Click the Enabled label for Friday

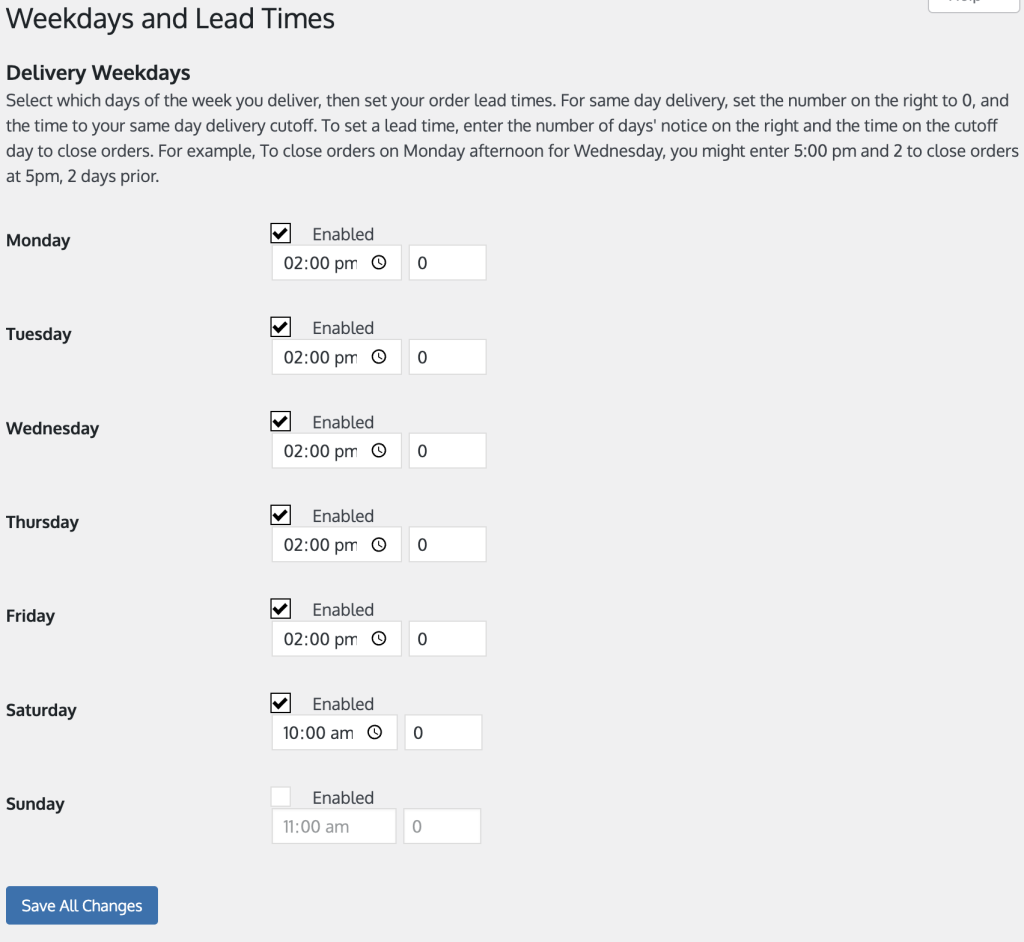(343, 609)
